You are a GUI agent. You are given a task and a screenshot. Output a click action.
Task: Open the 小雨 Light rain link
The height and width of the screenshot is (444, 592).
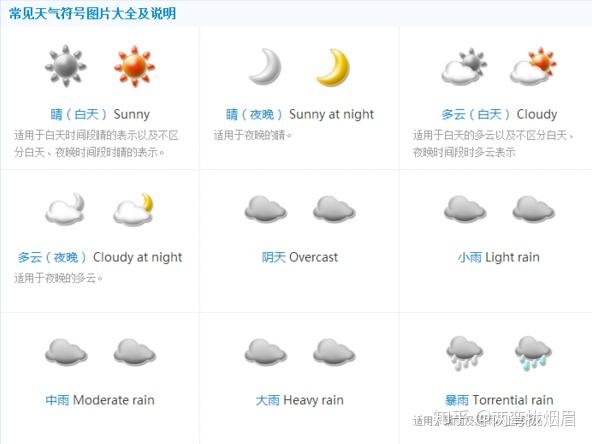click(499, 257)
